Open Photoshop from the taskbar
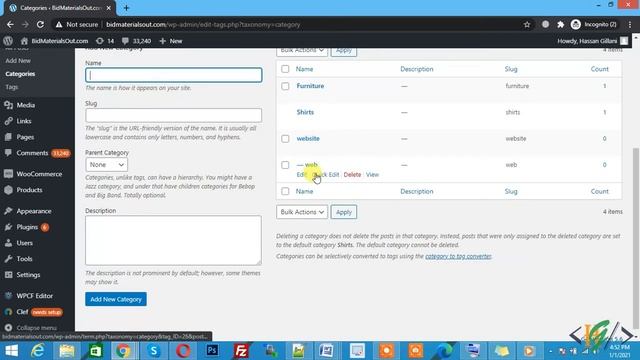640x360 pixels. (212, 351)
